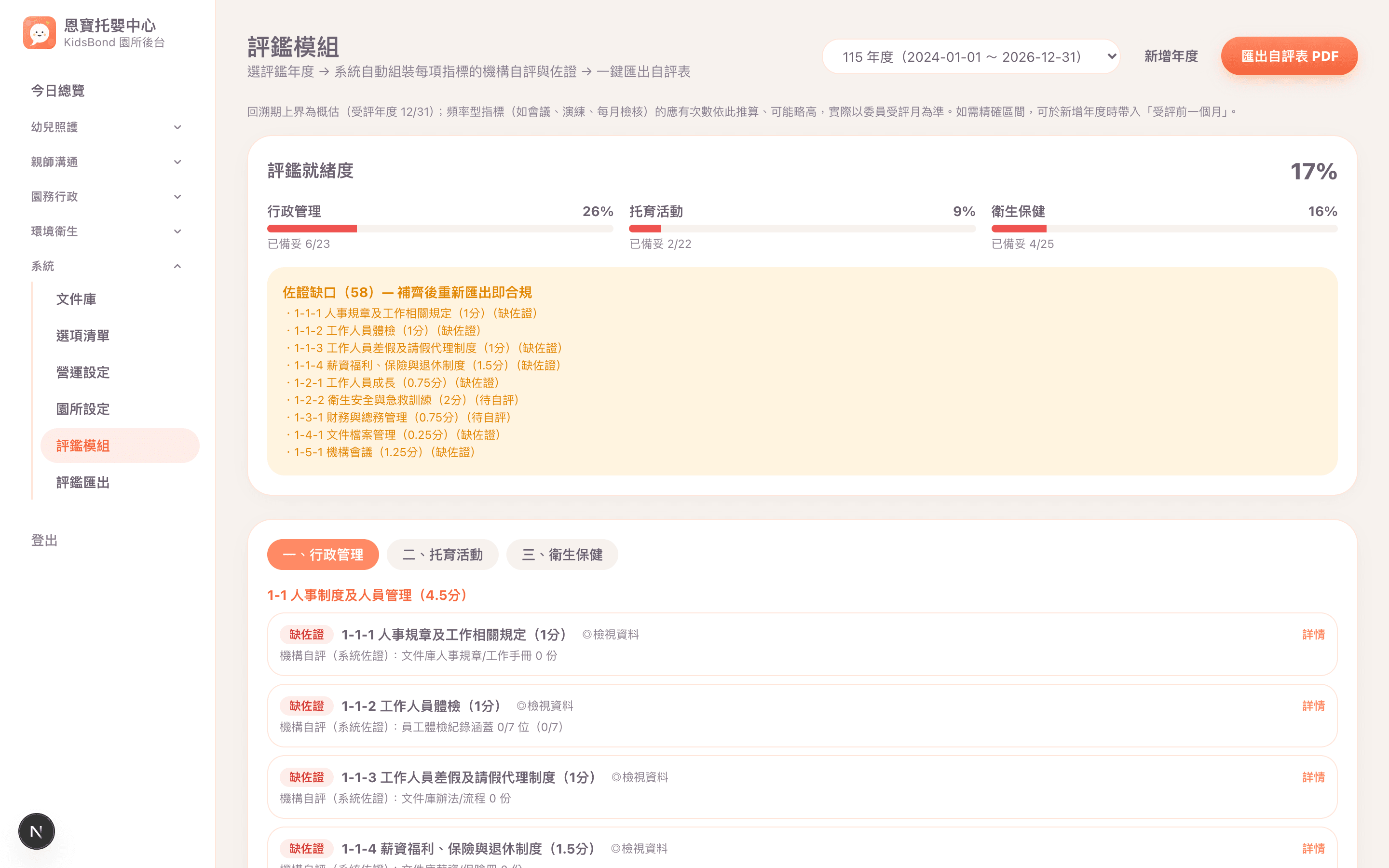Collapse the 系統 sidebar section

coord(107,266)
